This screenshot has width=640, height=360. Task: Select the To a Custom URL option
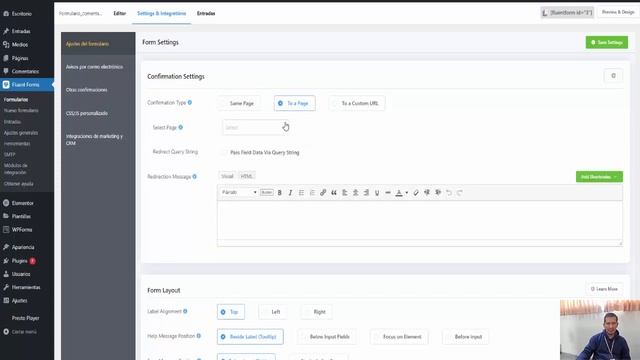[x=357, y=103]
